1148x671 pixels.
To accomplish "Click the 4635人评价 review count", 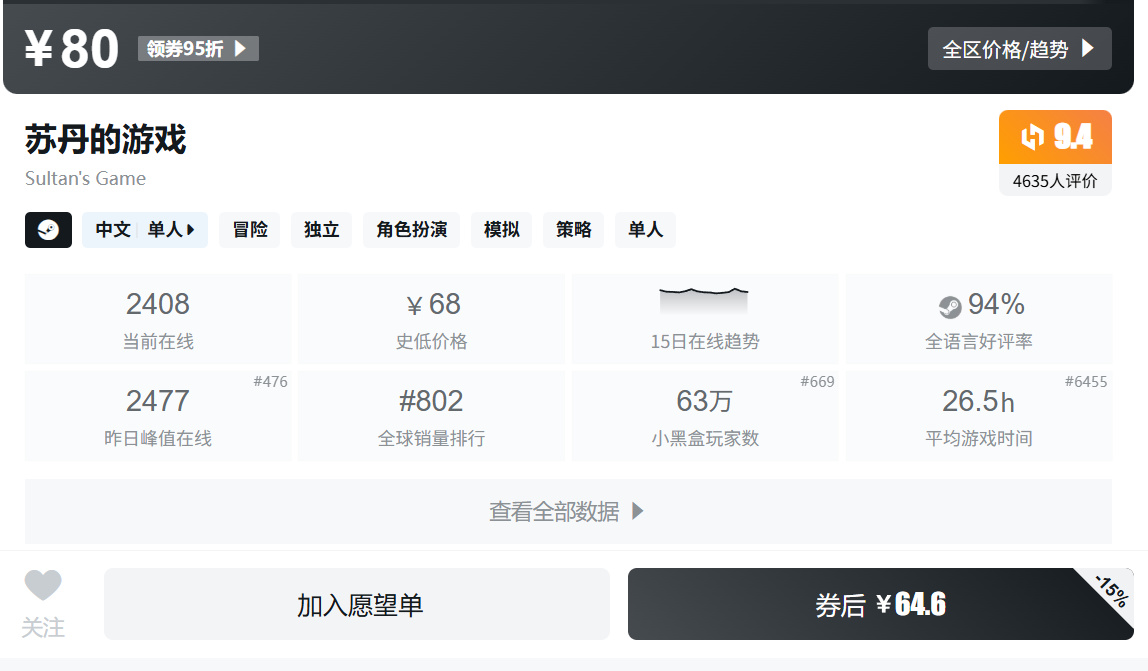I will tap(1055, 181).
